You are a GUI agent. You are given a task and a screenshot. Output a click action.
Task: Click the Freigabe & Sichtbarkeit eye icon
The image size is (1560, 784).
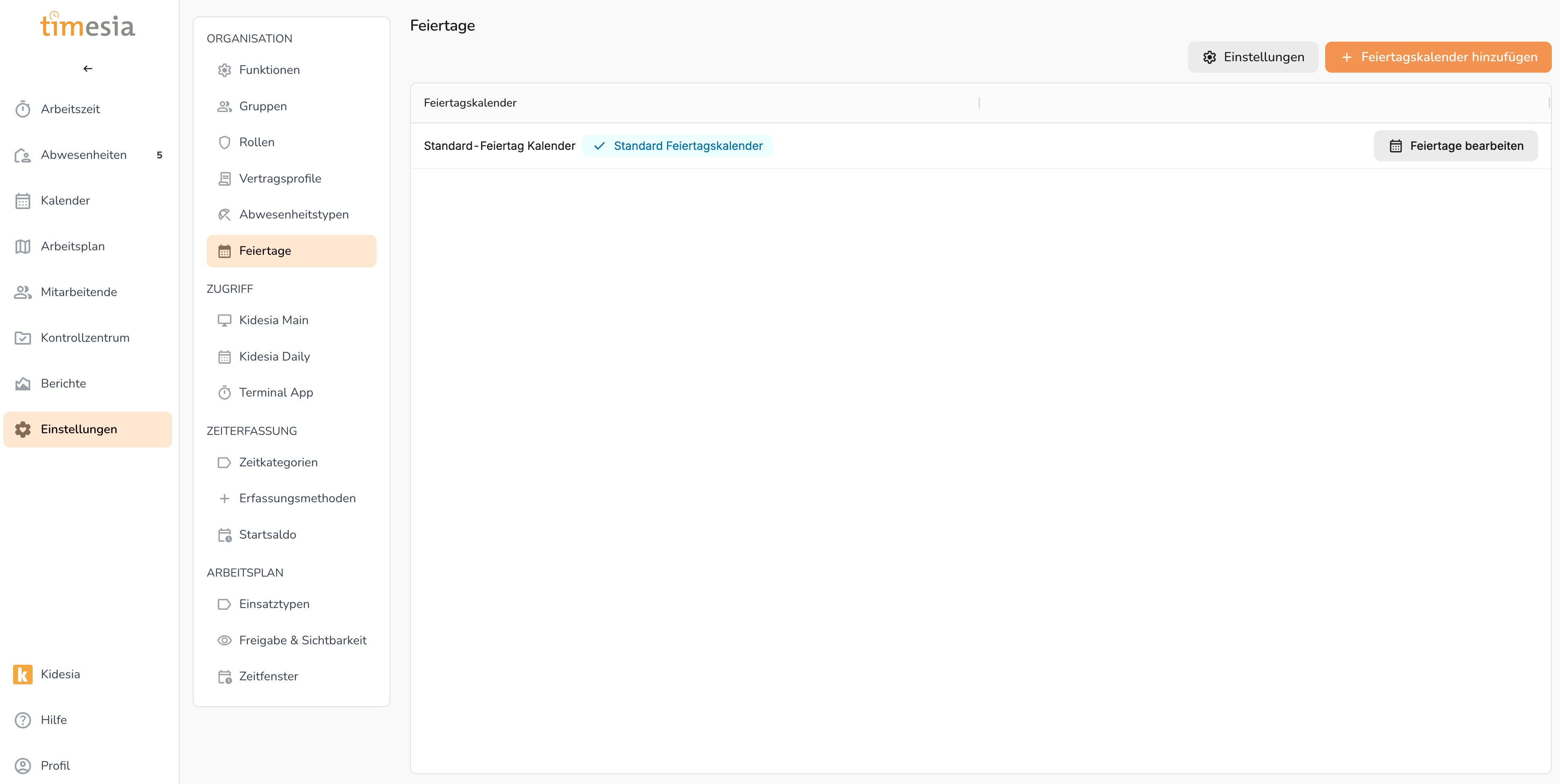224,640
